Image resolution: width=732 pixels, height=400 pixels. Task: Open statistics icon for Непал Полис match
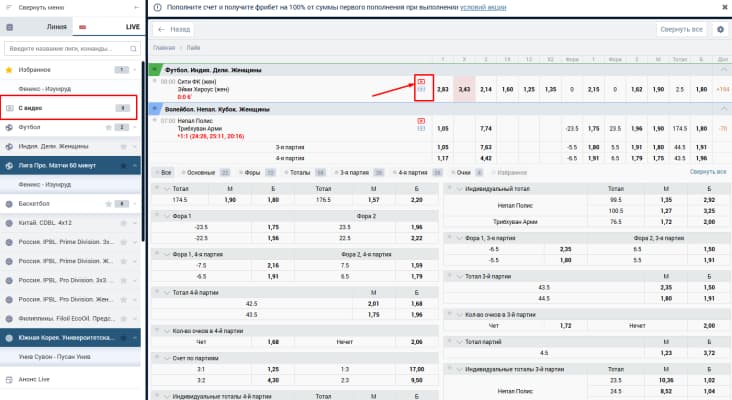click(421, 128)
